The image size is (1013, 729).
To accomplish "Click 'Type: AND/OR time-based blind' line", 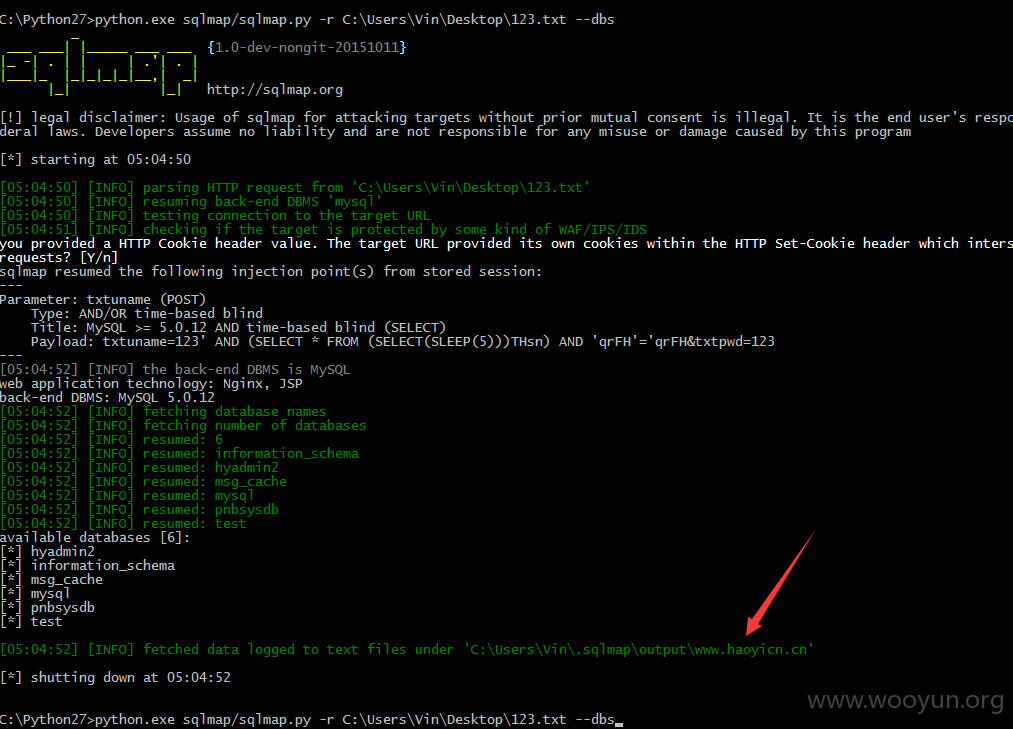I will coord(147,313).
